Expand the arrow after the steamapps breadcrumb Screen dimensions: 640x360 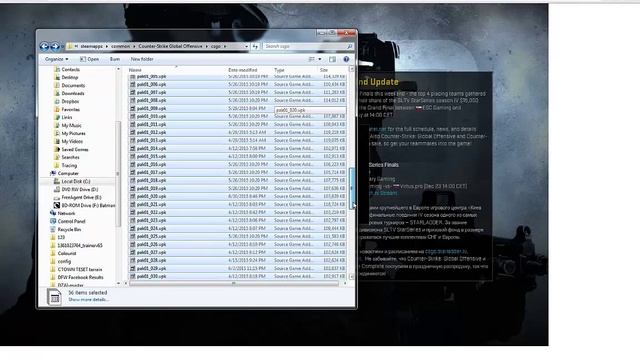point(107,47)
